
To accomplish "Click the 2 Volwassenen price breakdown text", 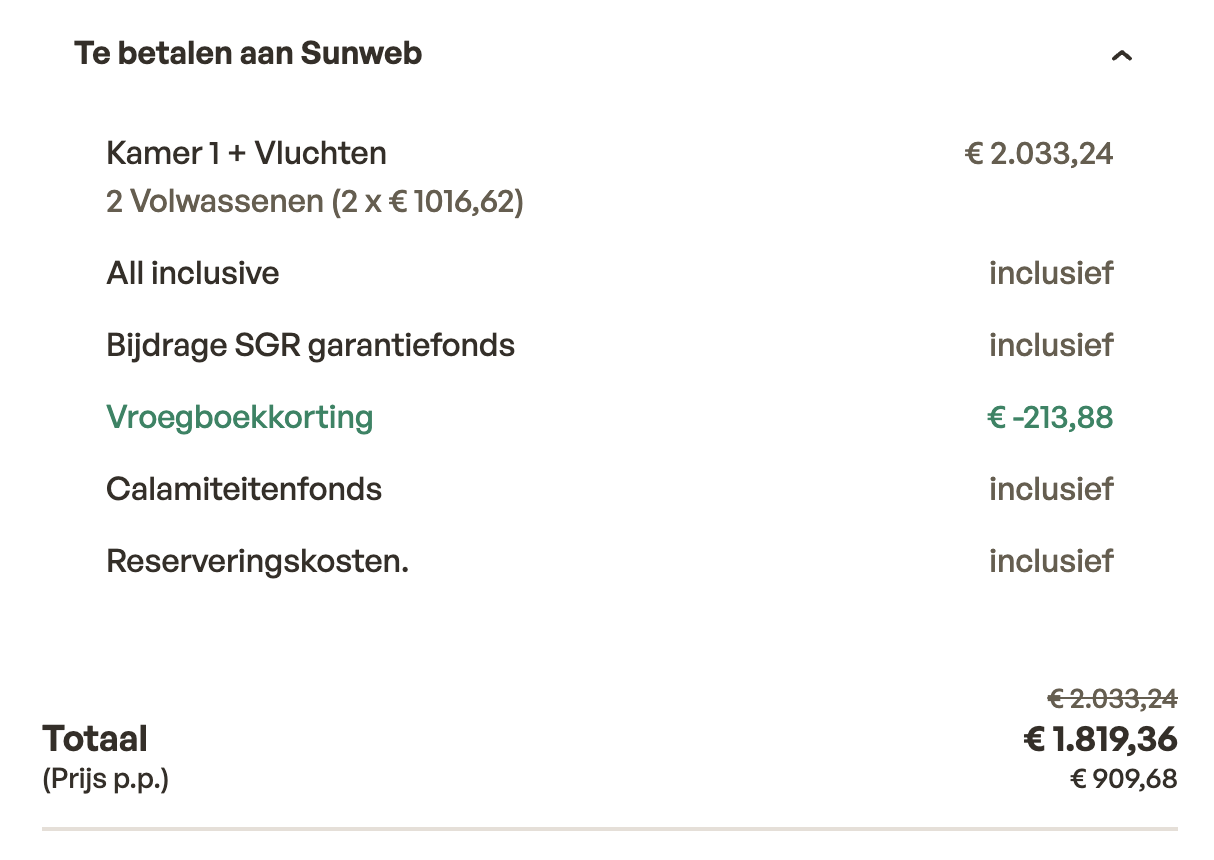I will pyautogui.click(x=315, y=203).
